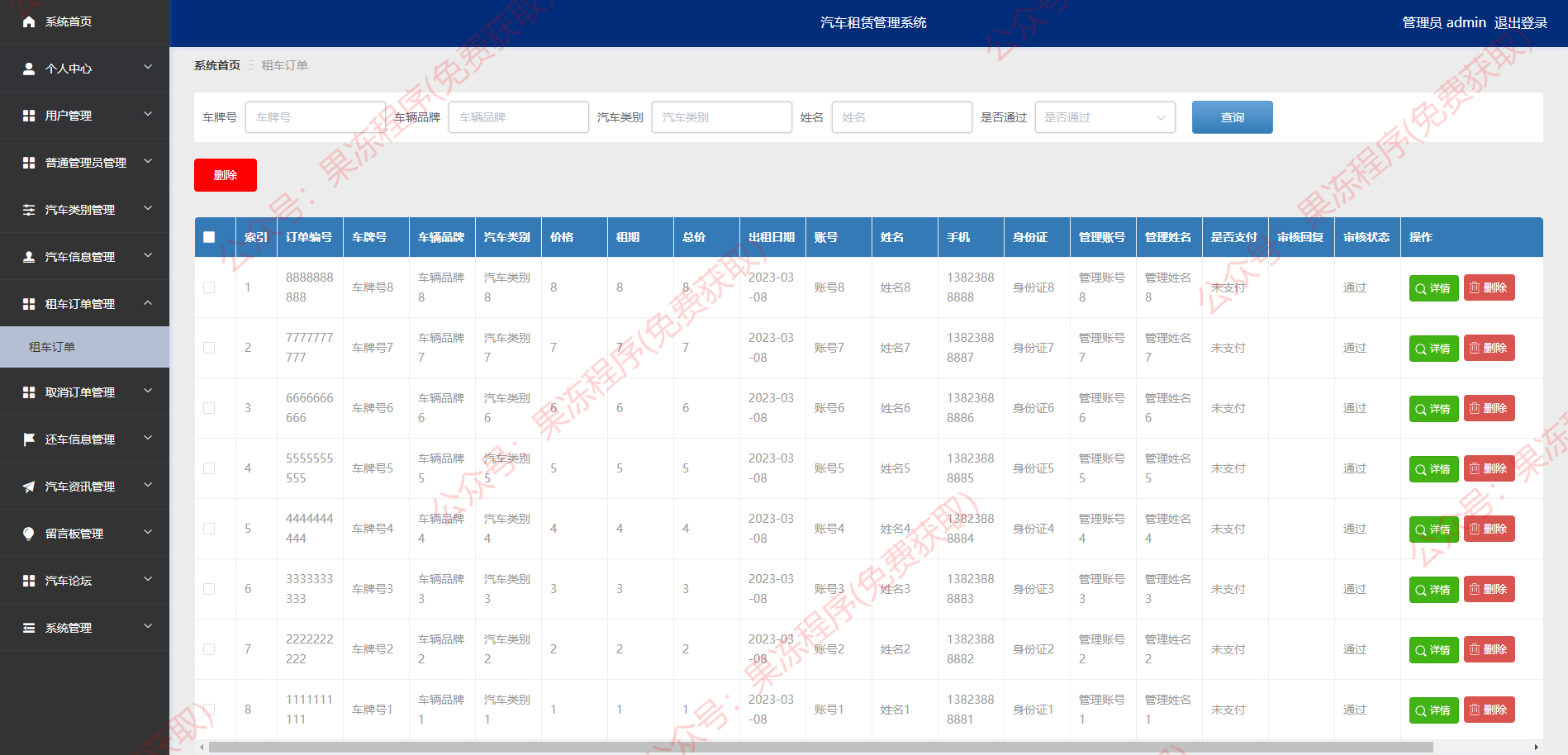Click the sliders icon beside 汽车类别管理
Viewport: 1568px width, 755px height.
(x=29, y=210)
